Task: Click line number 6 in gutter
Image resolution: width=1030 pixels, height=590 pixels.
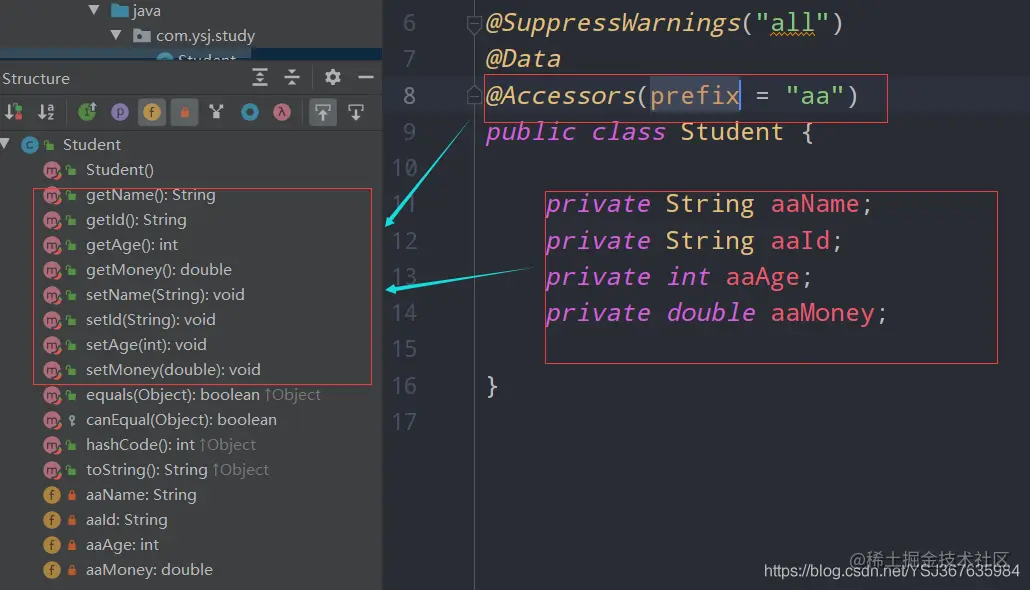Action: pos(409,23)
